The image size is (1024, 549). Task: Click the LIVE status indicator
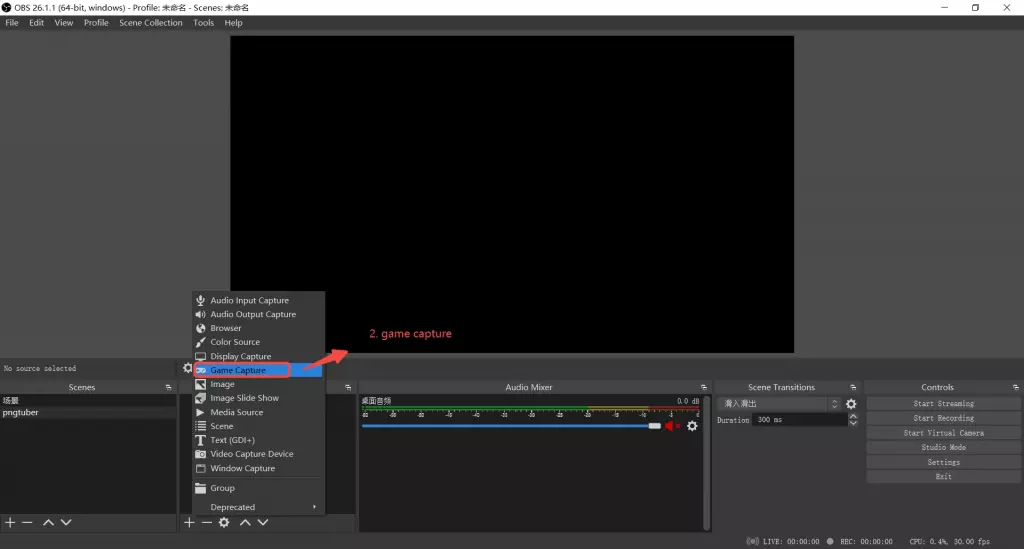tap(783, 542)
